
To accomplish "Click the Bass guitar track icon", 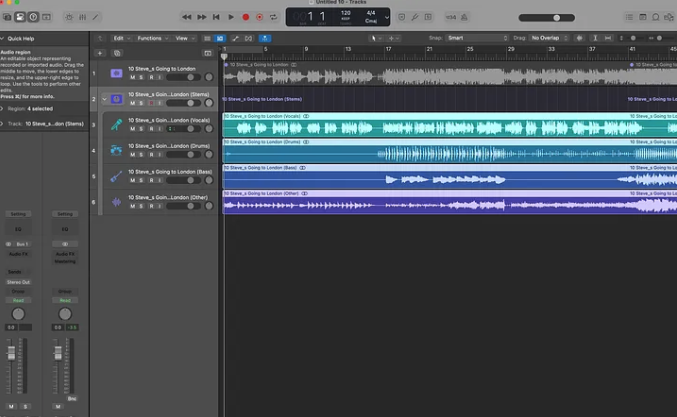I will click(116, 176).
